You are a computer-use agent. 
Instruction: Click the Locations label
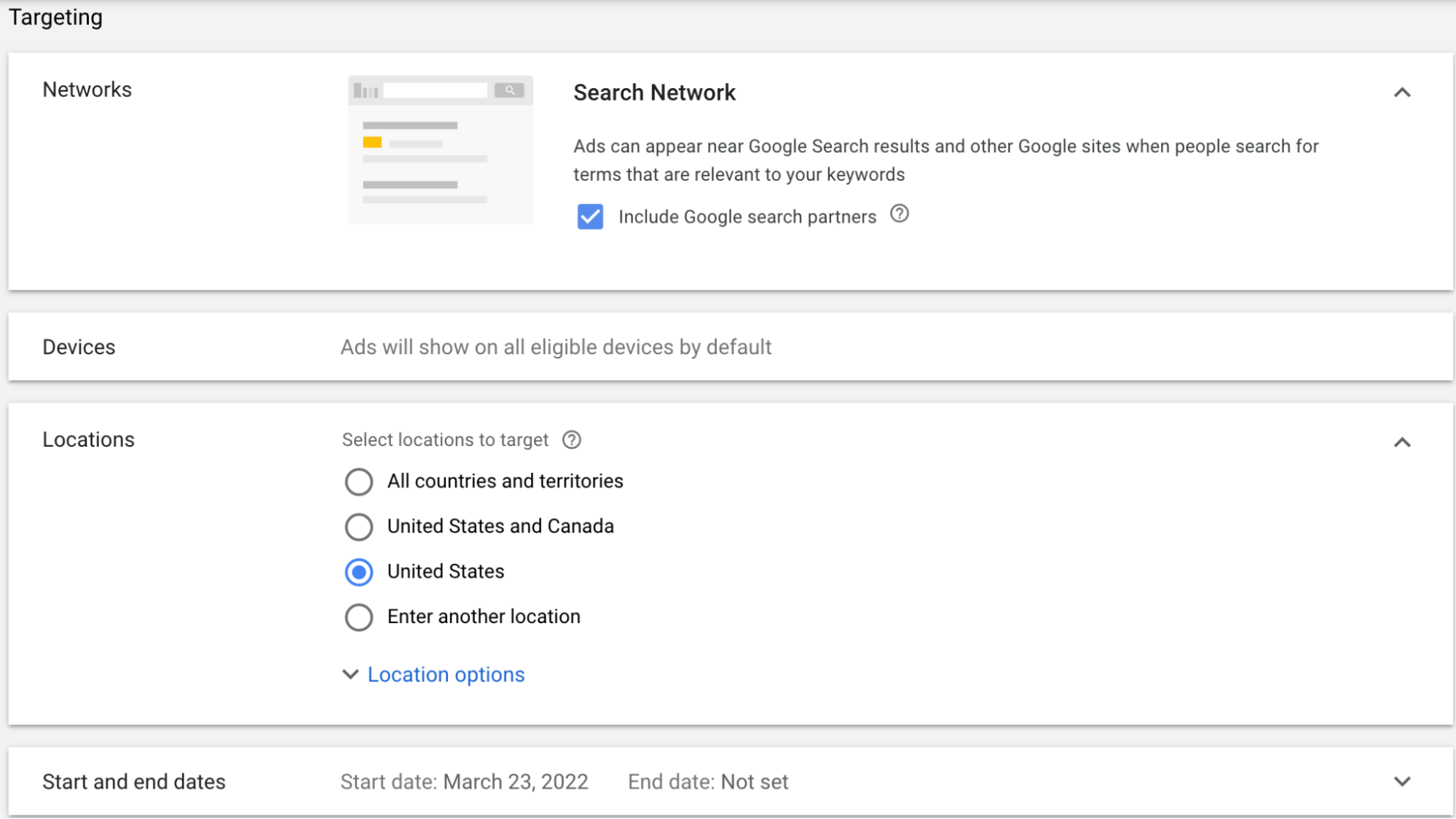pos(88,439)
